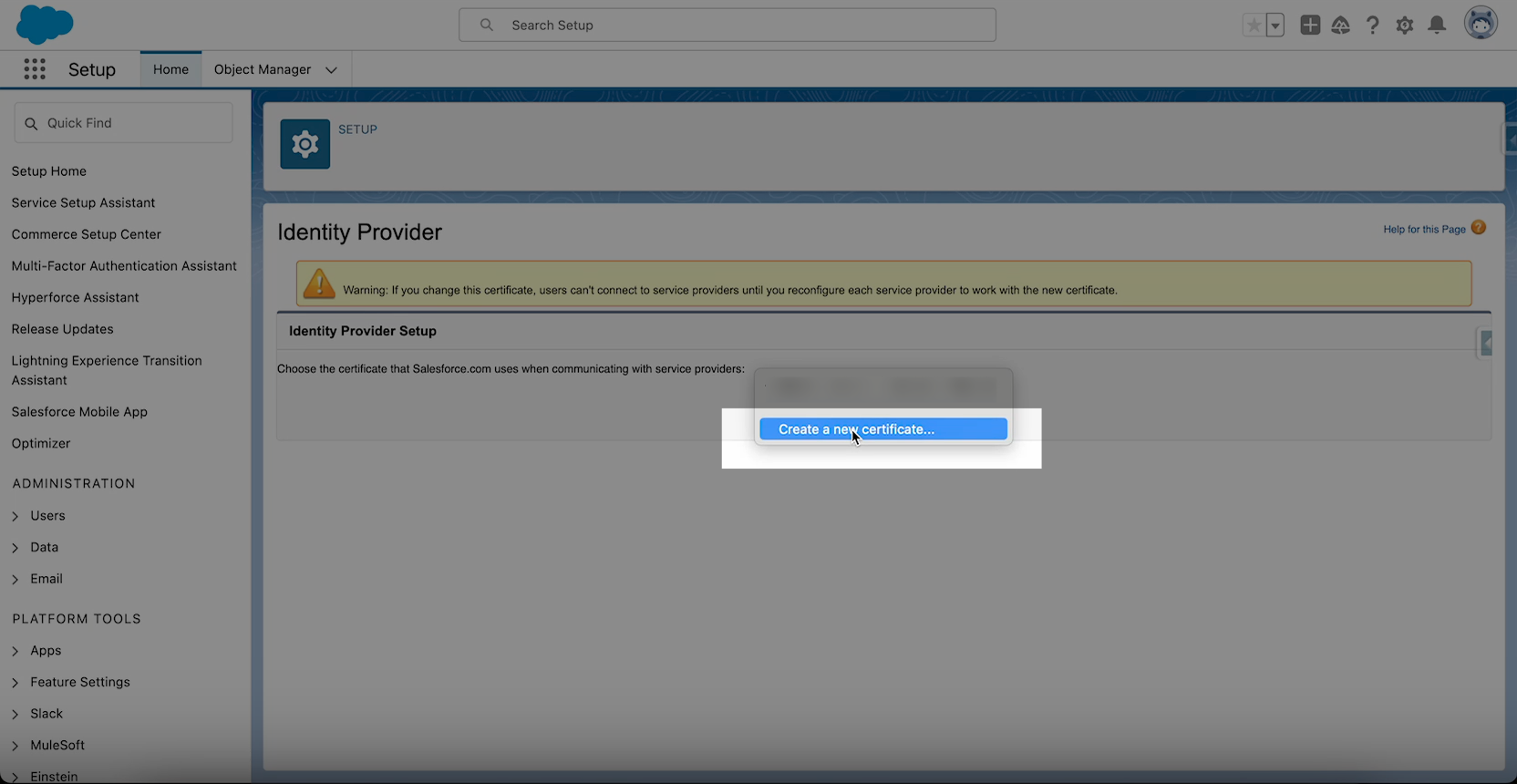The width and height of the screenshot is (1517, 784).
Task: Open the Help for this Page link
Action: (x=1424, y=230)
